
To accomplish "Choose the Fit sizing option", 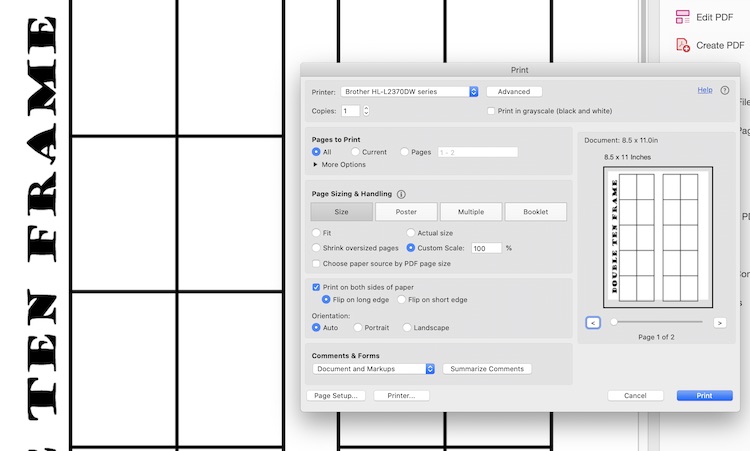I will click(x=316, y=233).
